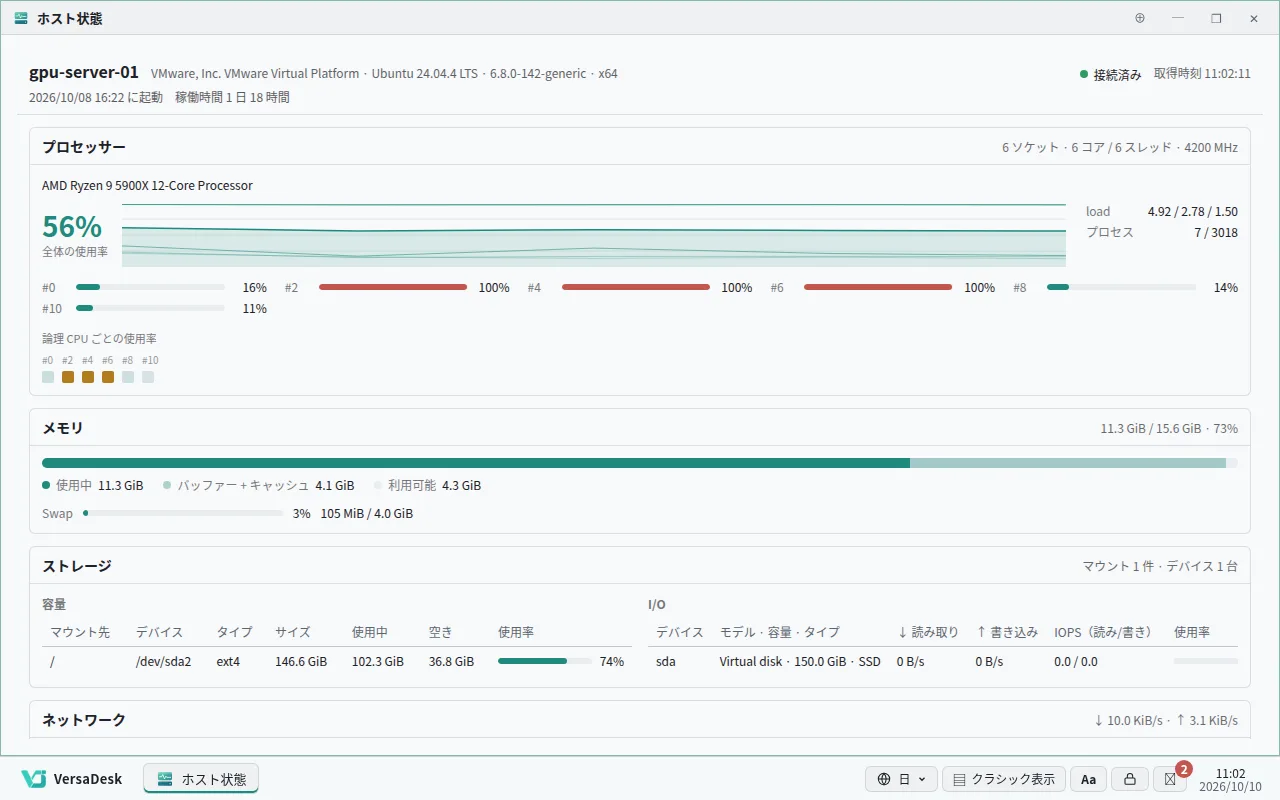Image resolution: width=1280 pixels, height=800 pixels.
Task: Click the core #10 usage bar at 11%
Action: tap(150, 308)
